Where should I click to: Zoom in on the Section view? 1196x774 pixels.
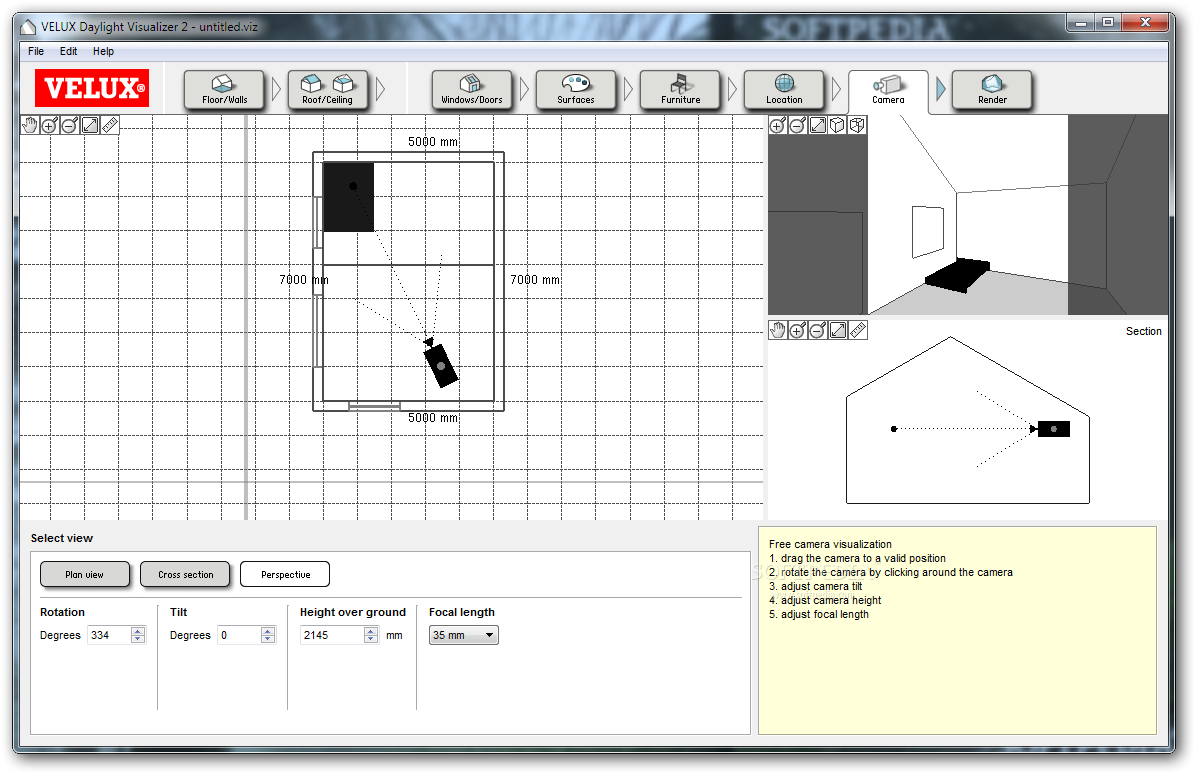point(797,330)
